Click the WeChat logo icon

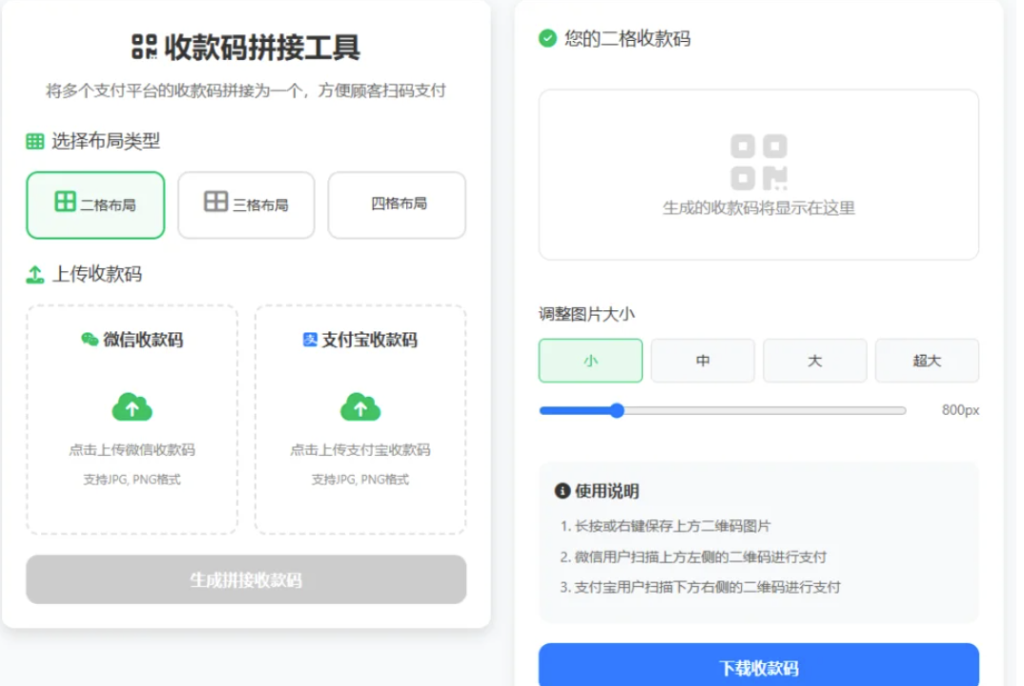tap(89, 339)
